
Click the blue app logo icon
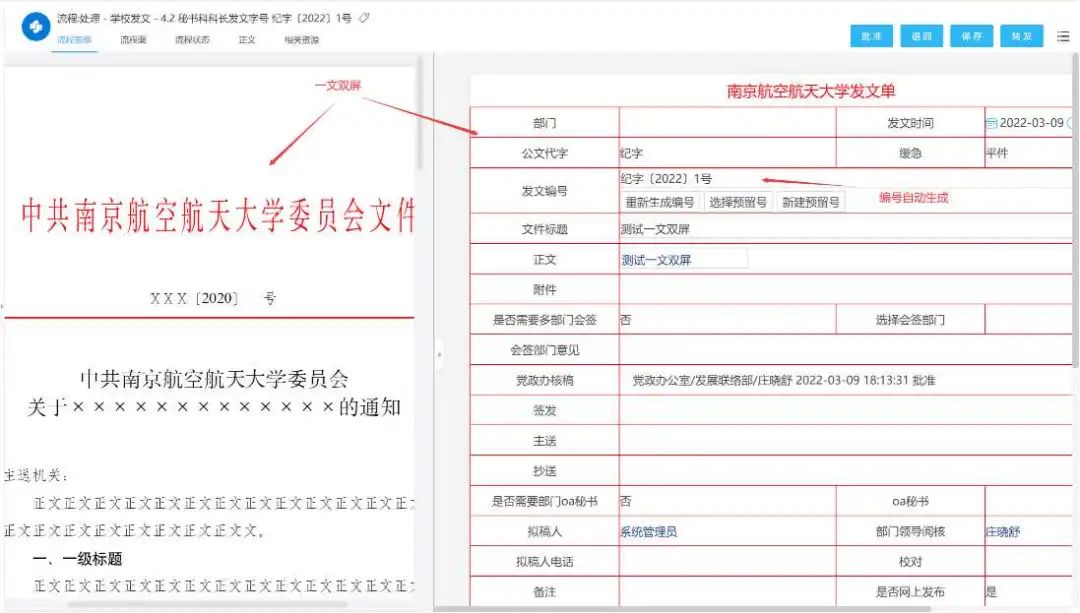point(35,28)
